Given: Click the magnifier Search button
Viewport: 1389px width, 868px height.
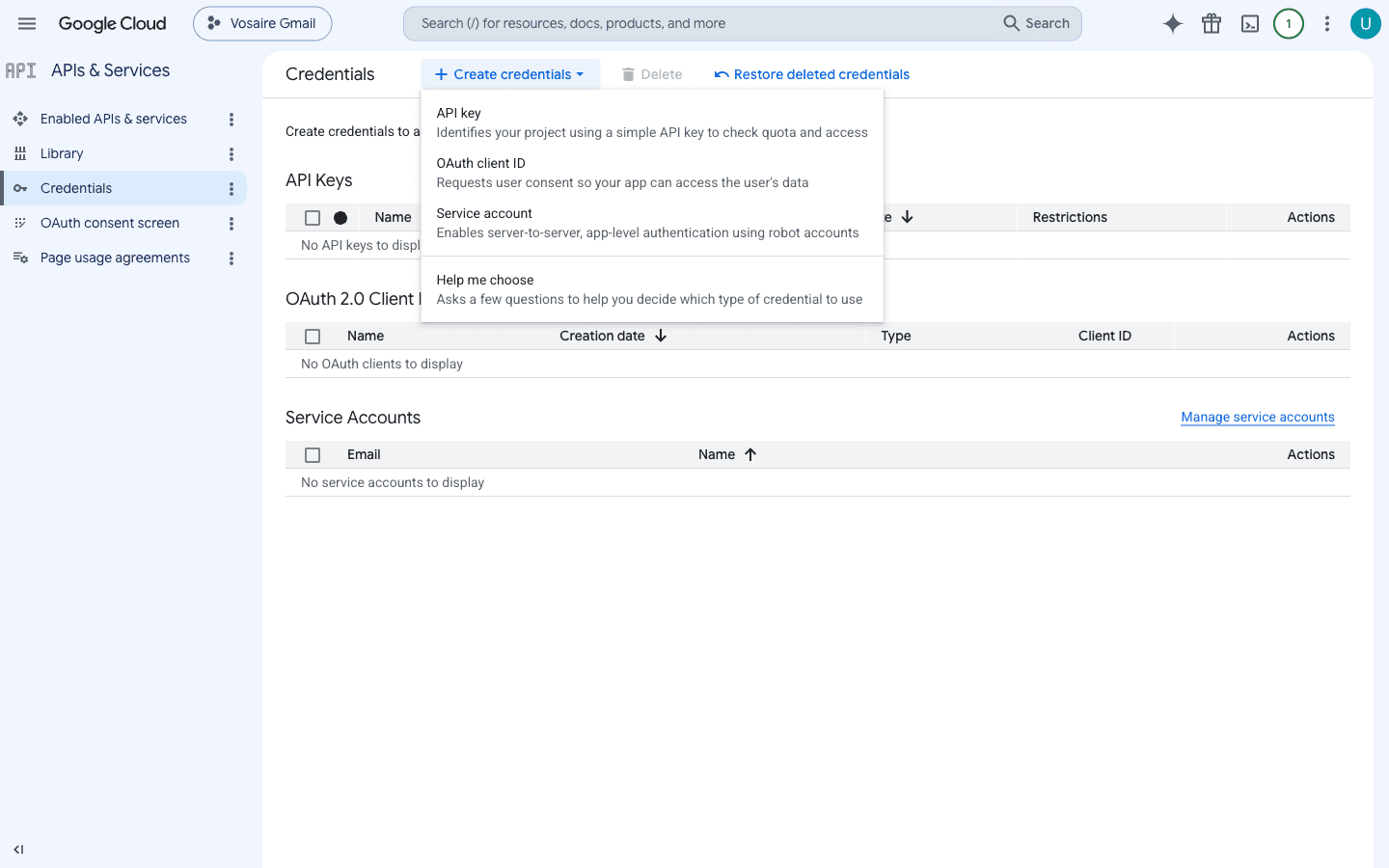Looking at the screenshot, I should coord(1037,23).
